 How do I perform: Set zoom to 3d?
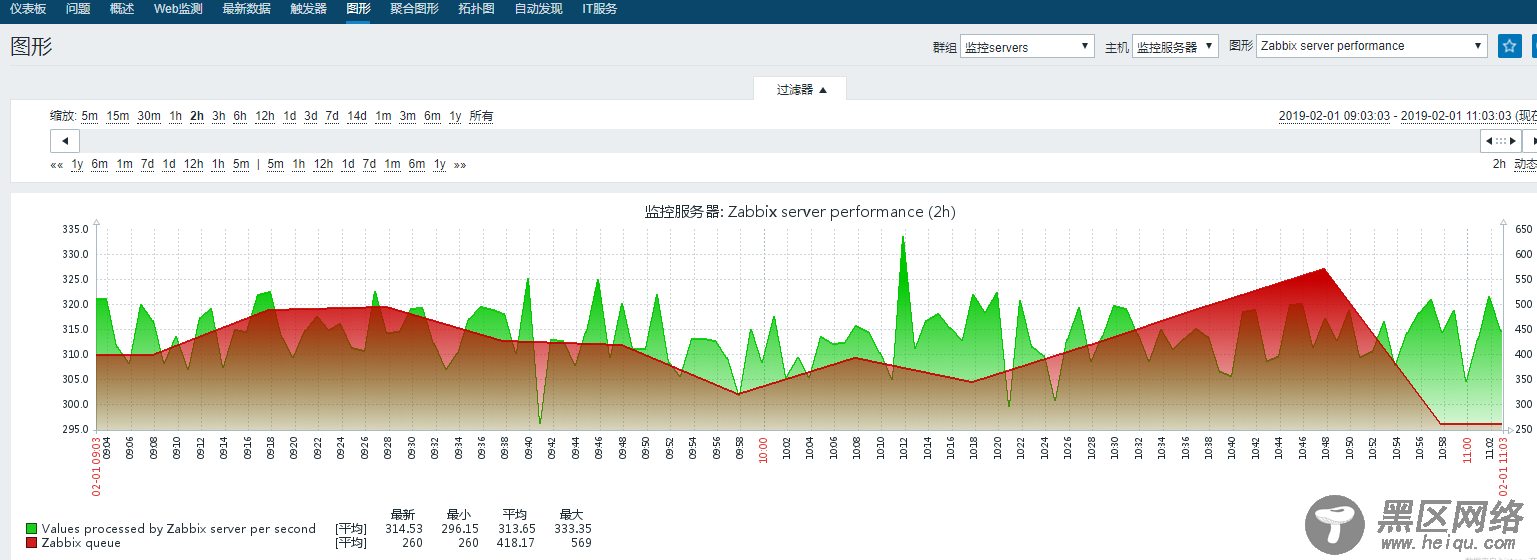[311, 116]
